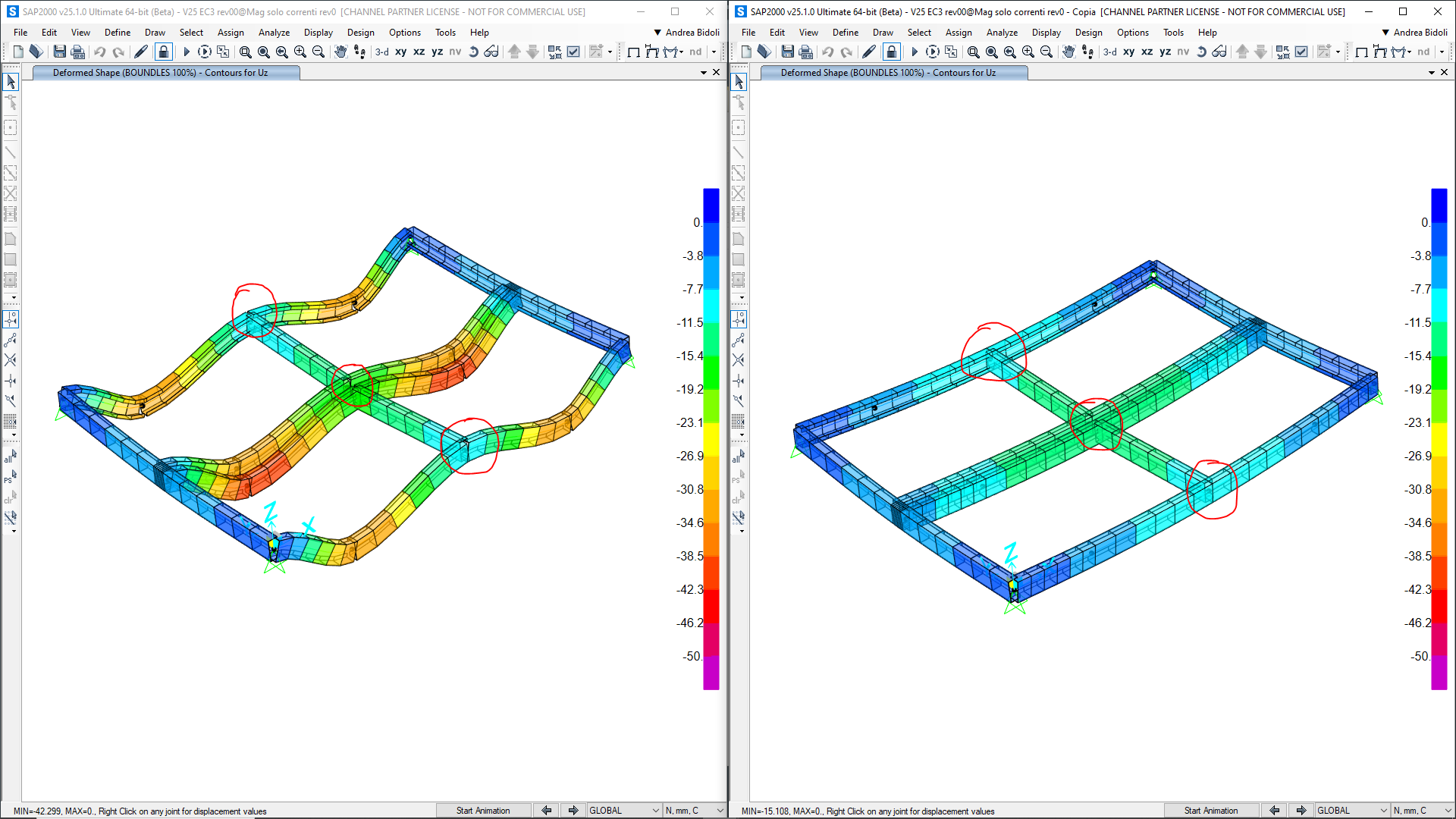
Task: Toggle the Set Display Options checkbox icon in right toolbar
Action: [1302, 52]
